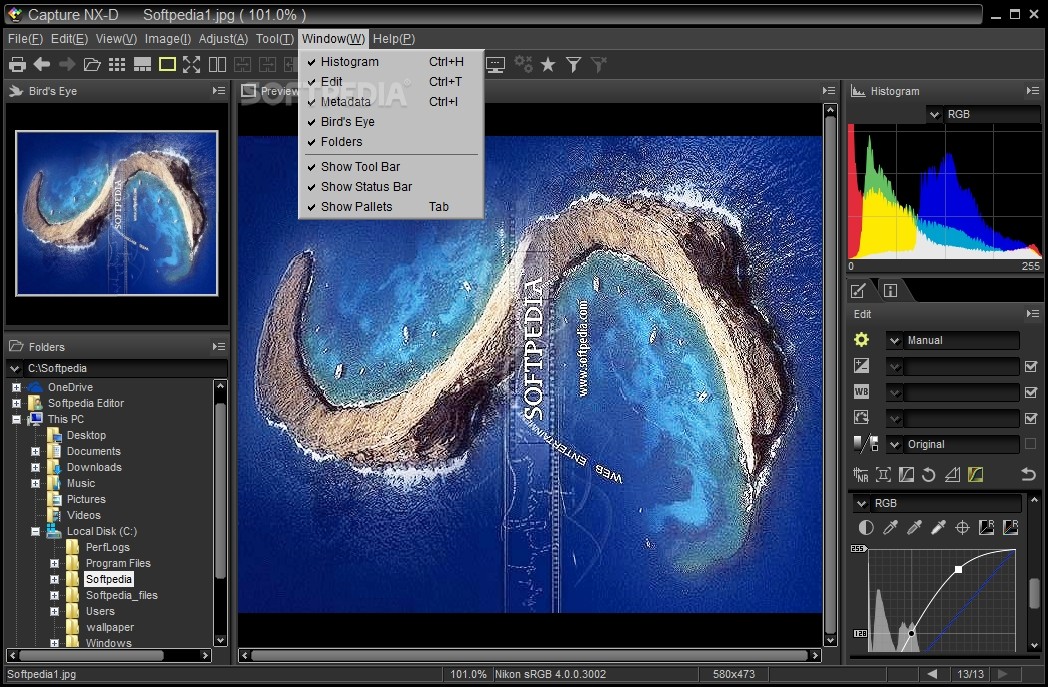Uncheck the Picture Control checkbox
The width and height of the screenshot is (1048, 687).
(1031, 418)
